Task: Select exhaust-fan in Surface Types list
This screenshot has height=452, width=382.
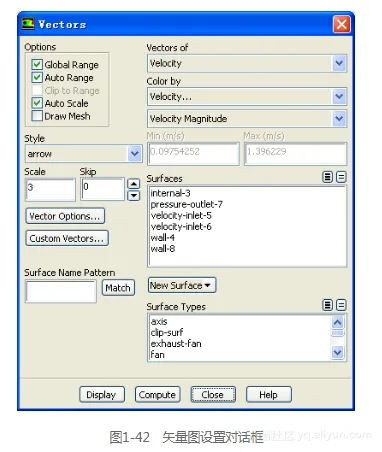Action: (x=176, y=343)
